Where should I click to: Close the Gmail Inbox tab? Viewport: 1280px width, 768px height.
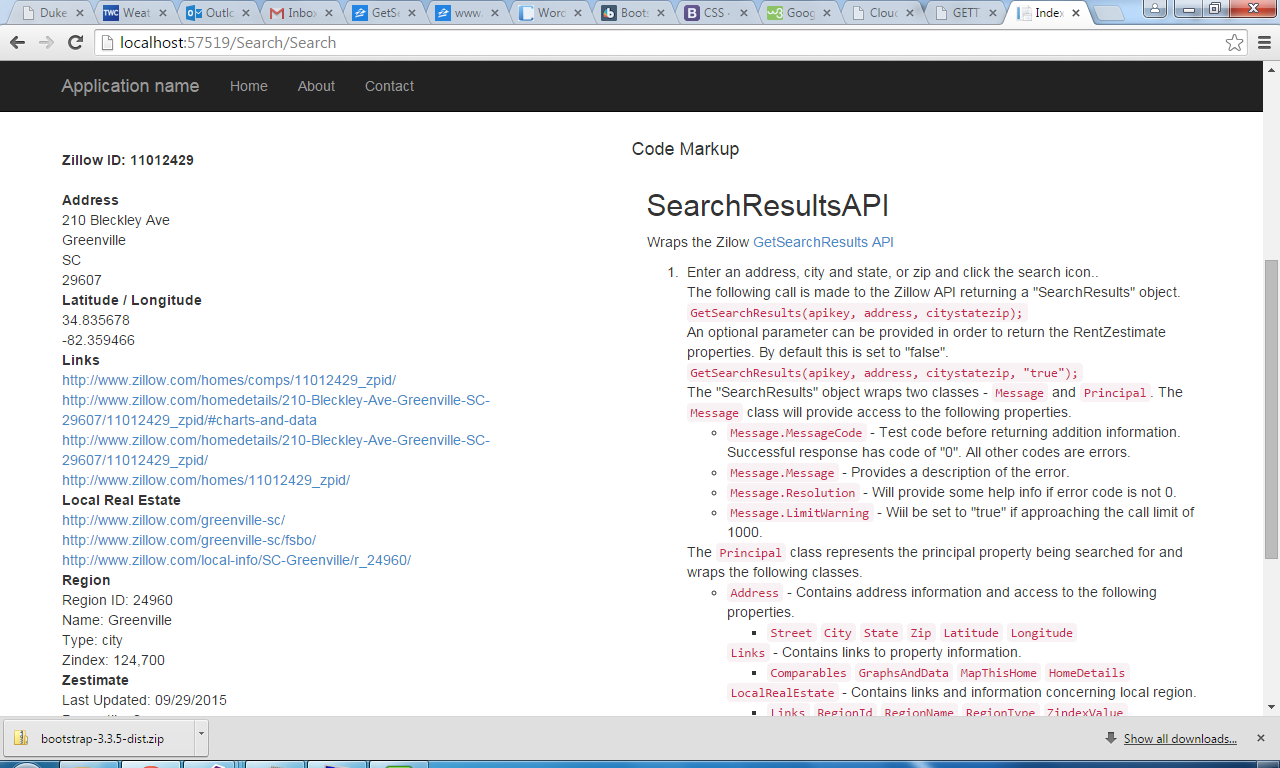[328, 13]
